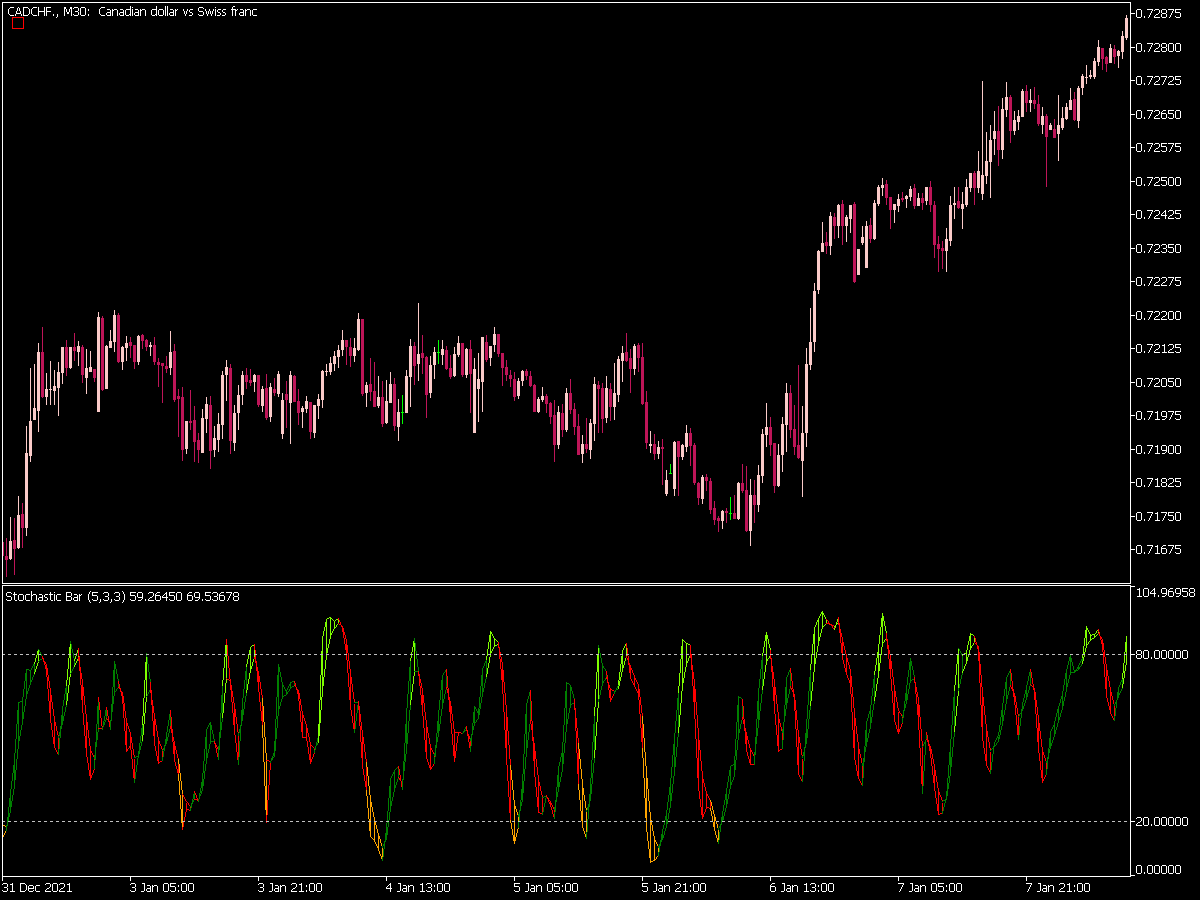Click the '3 Jan 21:00' time label
1200x900 pixels.
[290, 887]
